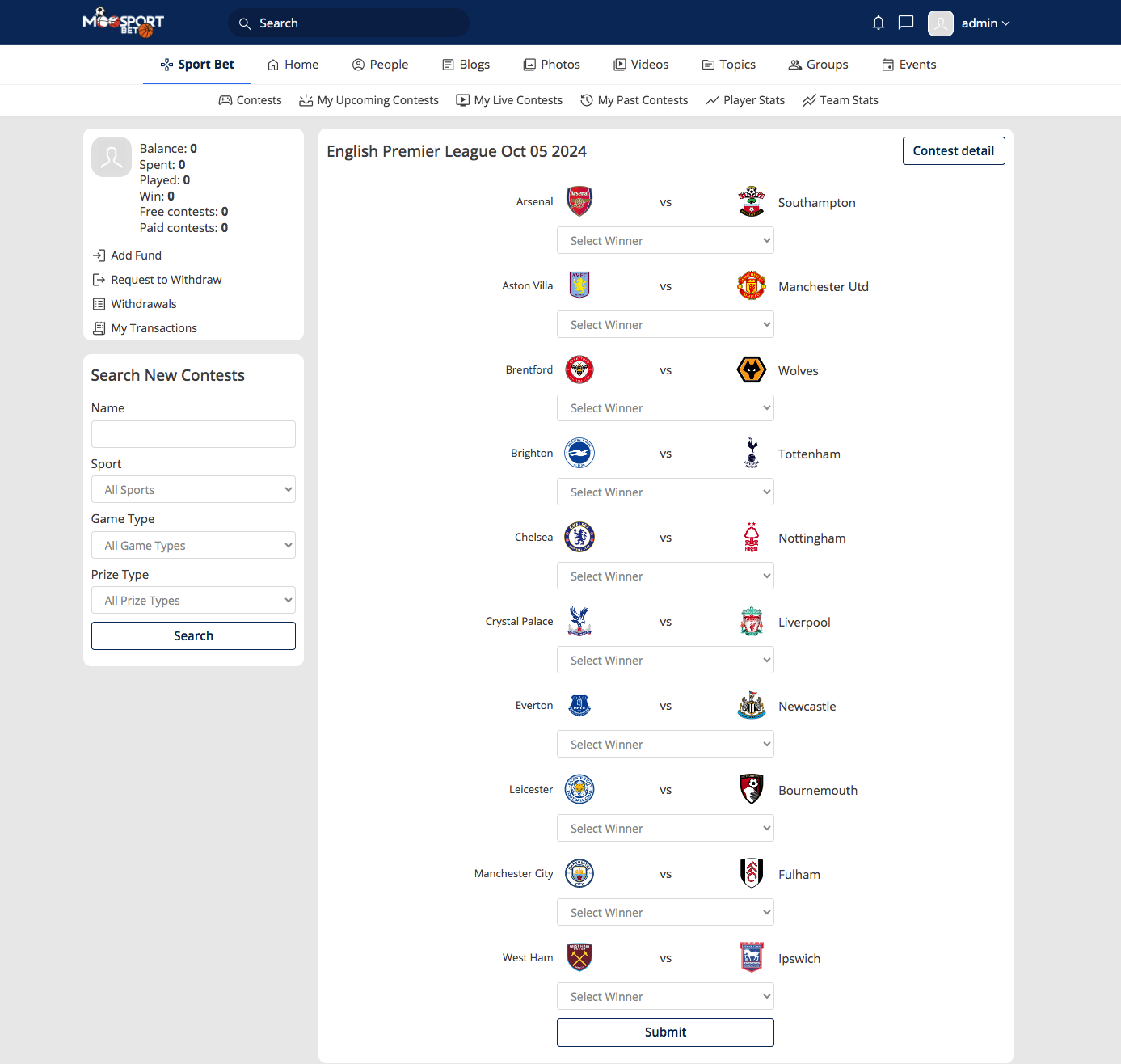Expand the All Prize Types dropdown
The height and width of the screenshot is (1064, 1121).
click(x=193, y=600)
